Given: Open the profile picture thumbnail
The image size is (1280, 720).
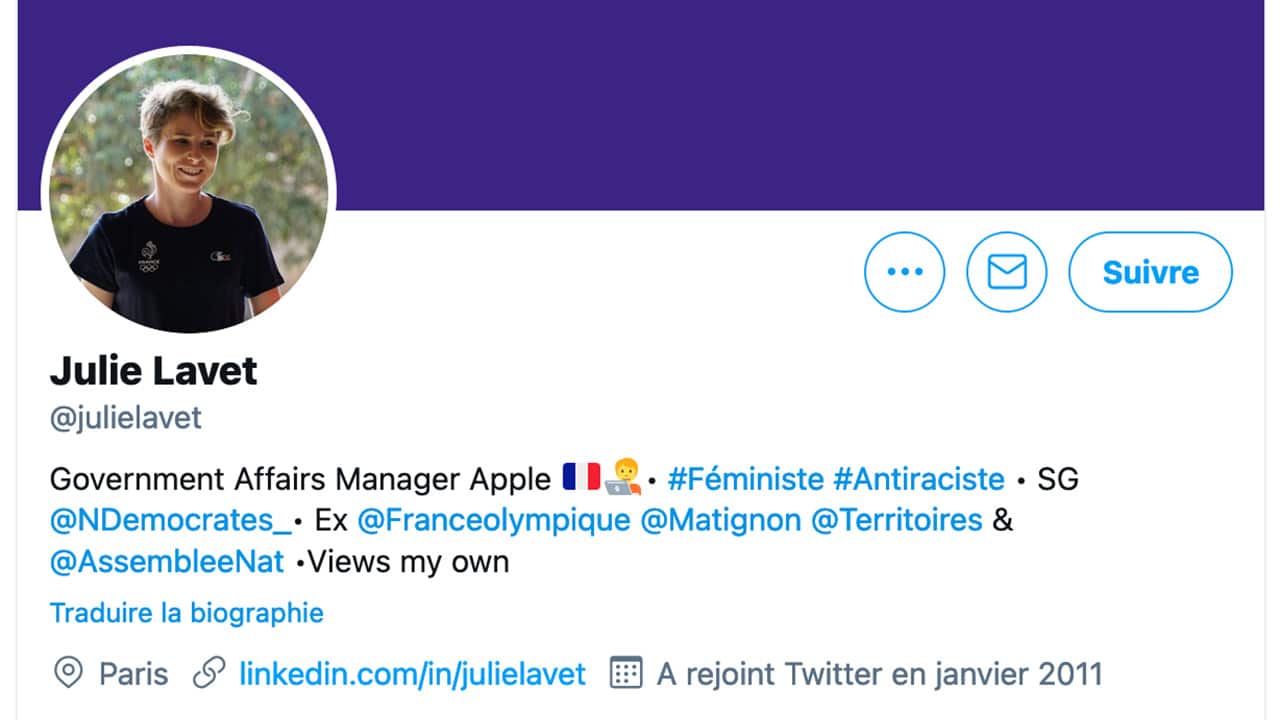Looking at the screenshot, I should (188, 192).
